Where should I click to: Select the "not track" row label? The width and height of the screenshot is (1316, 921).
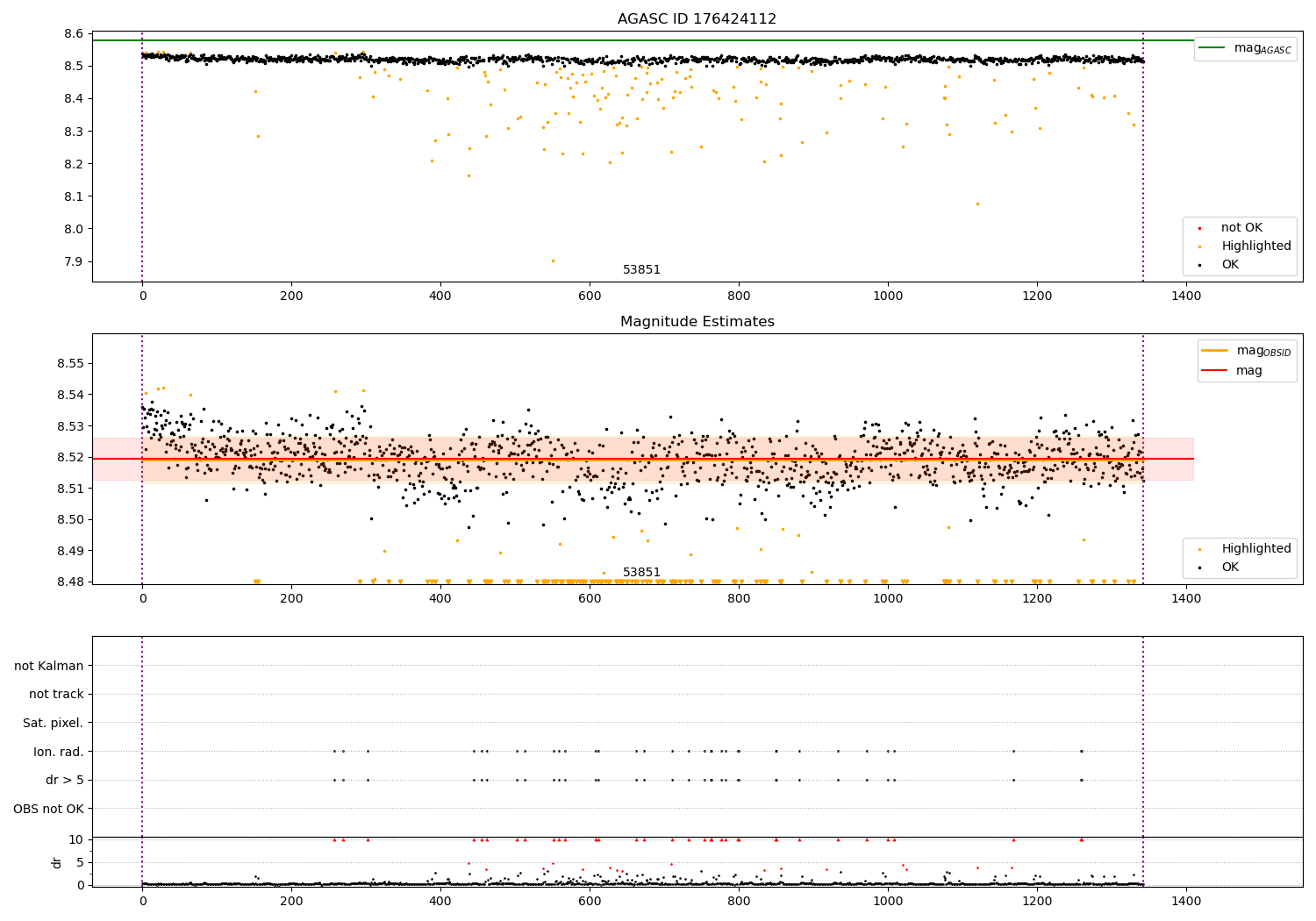(x=56, y=695)
